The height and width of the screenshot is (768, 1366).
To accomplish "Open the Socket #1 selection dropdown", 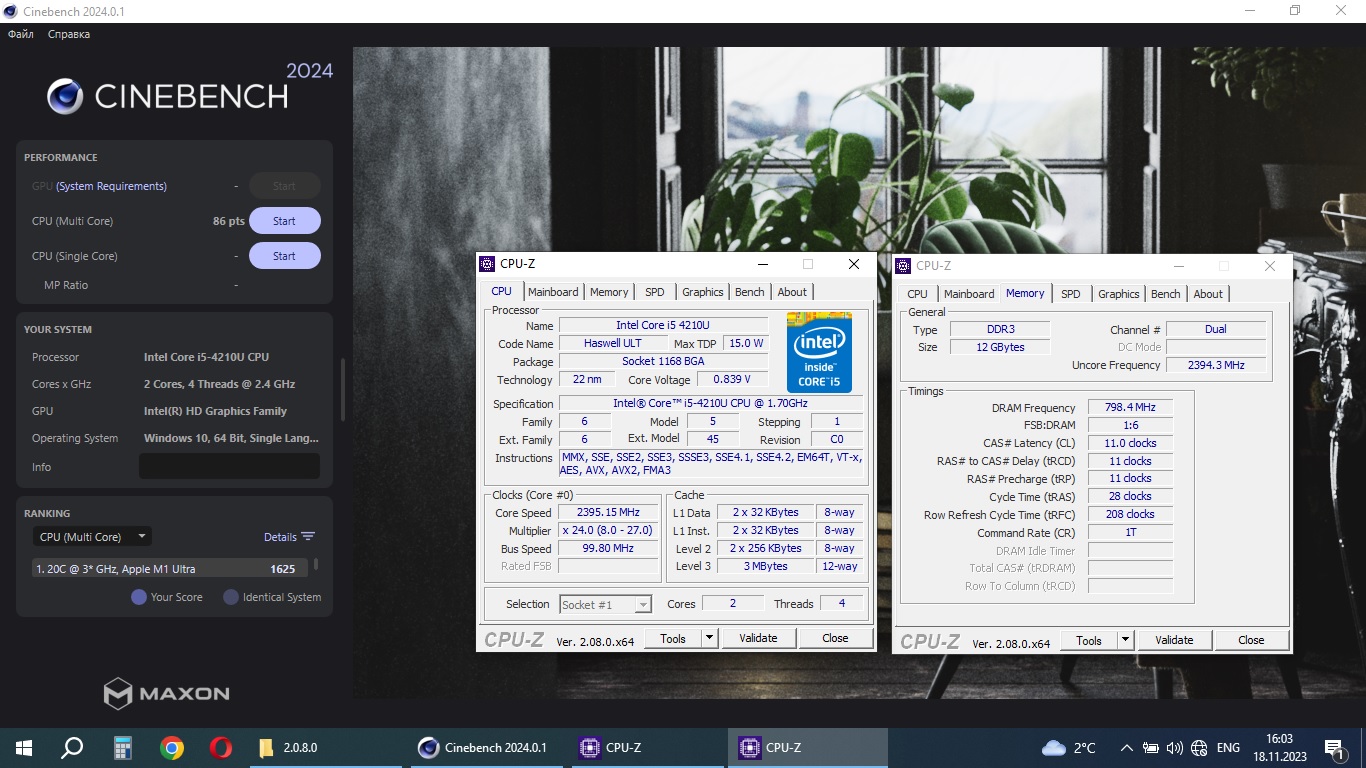I will (x=605, y=604).
